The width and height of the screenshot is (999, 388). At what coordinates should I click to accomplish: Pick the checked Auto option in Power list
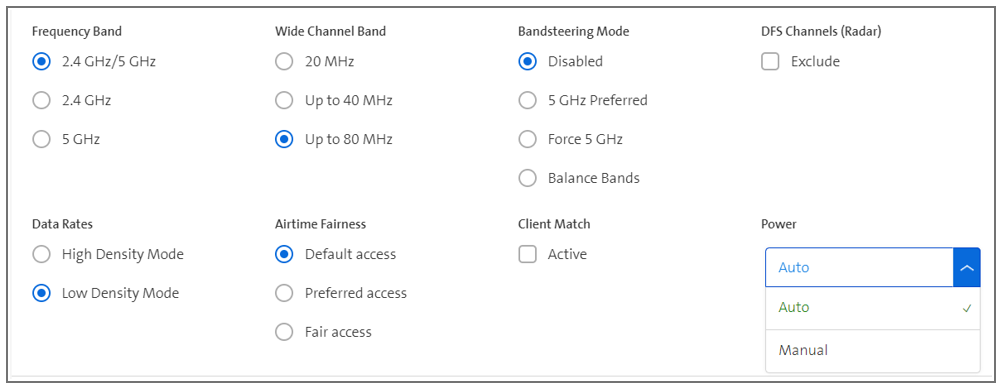tap(872, 308)
